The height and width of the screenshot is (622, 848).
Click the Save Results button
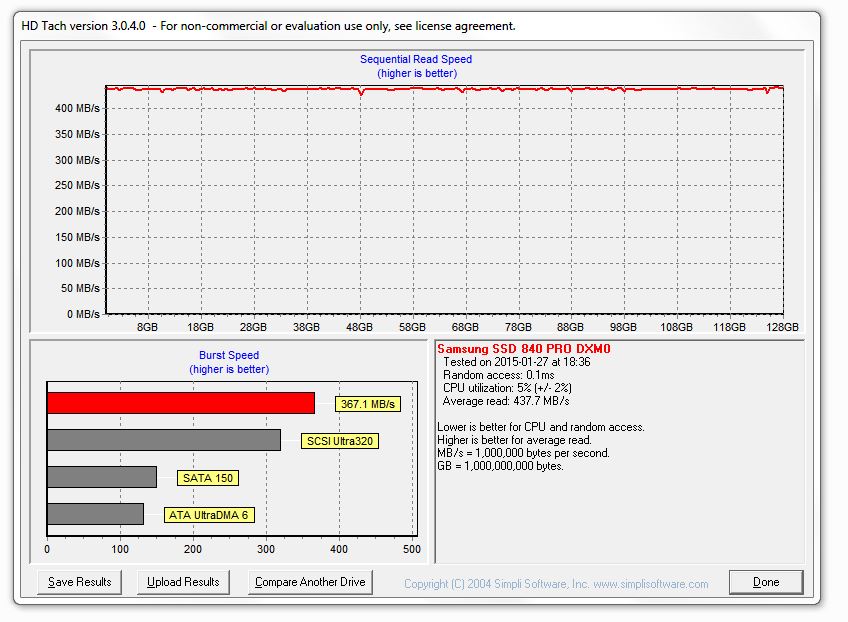(x=80, y=582)
